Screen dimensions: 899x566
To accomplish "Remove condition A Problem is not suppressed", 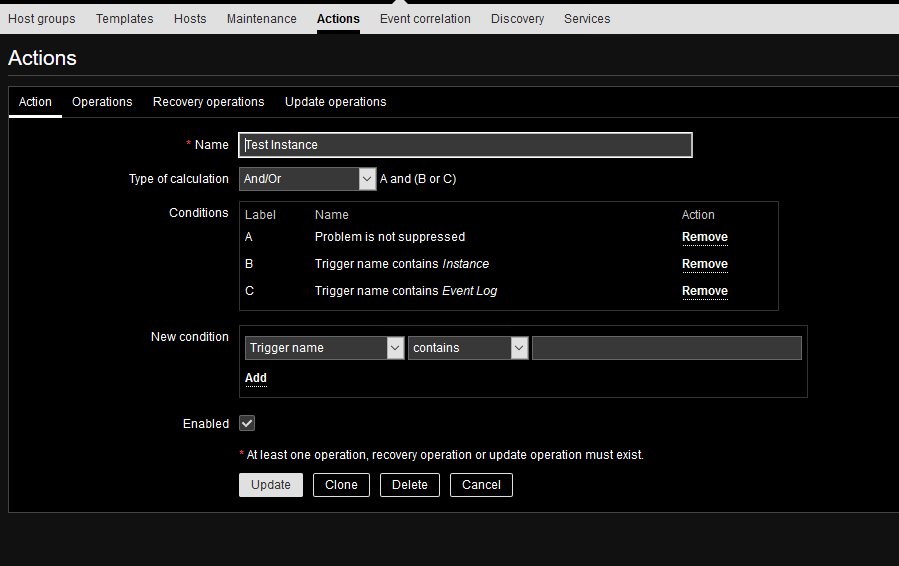I will (704, 237).
